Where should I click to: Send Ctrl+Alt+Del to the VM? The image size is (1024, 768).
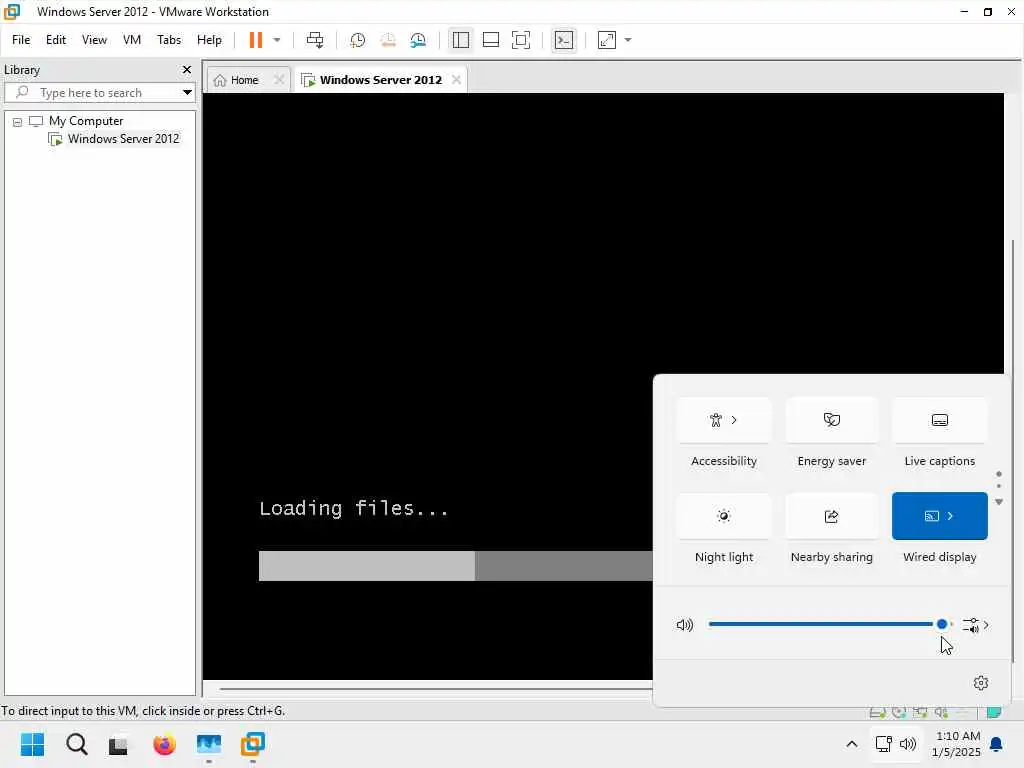coord(315,40)
